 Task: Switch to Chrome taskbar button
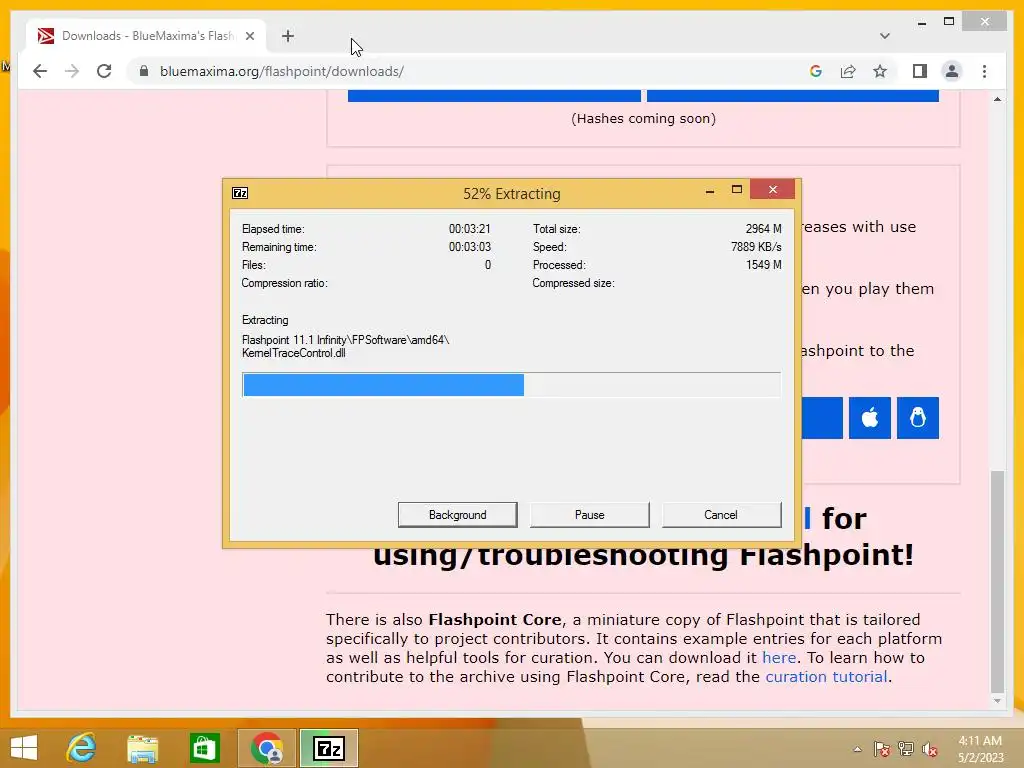coord(266,748)
